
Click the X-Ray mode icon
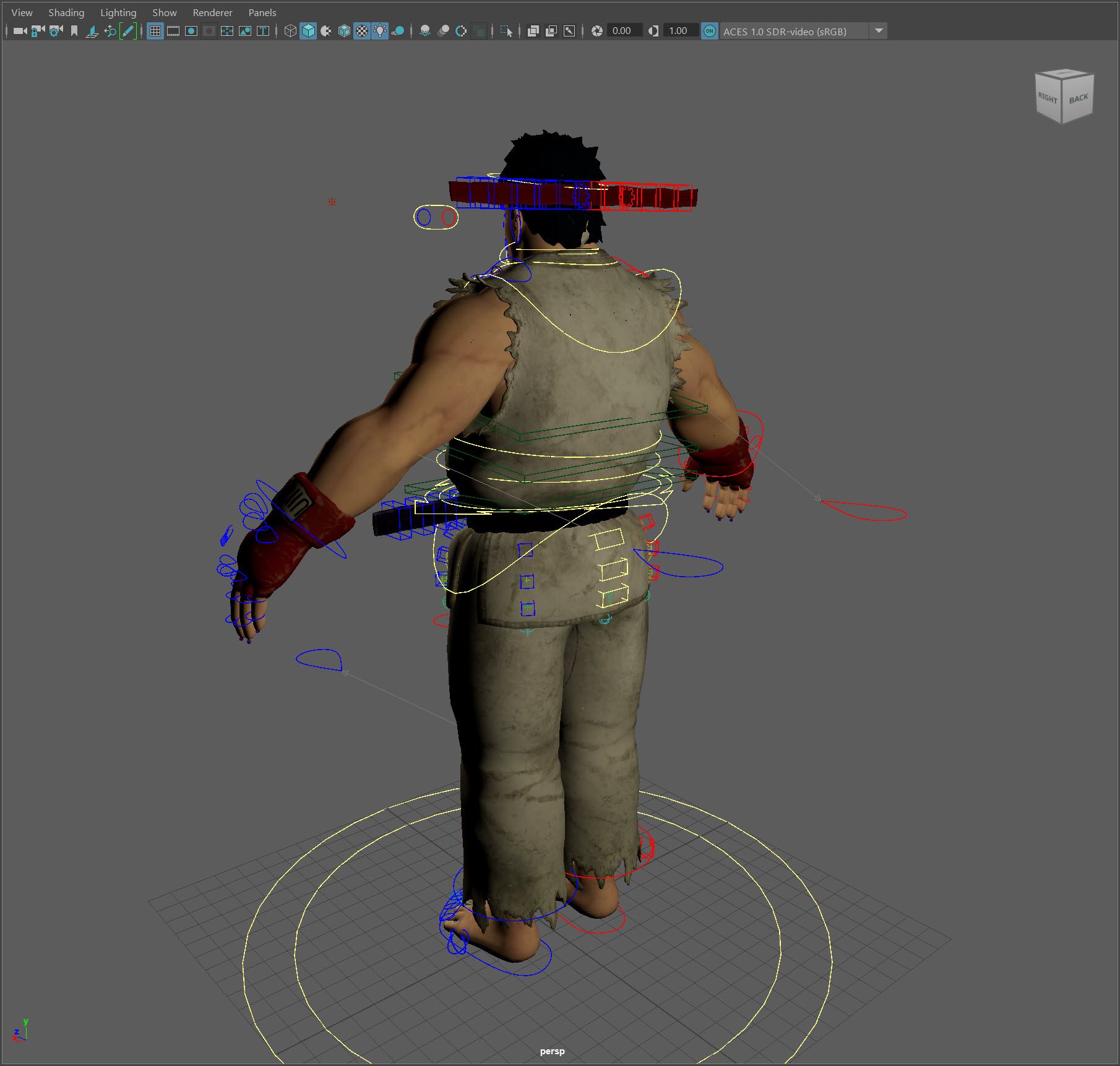pyautogui.click(x=533, y=31)
